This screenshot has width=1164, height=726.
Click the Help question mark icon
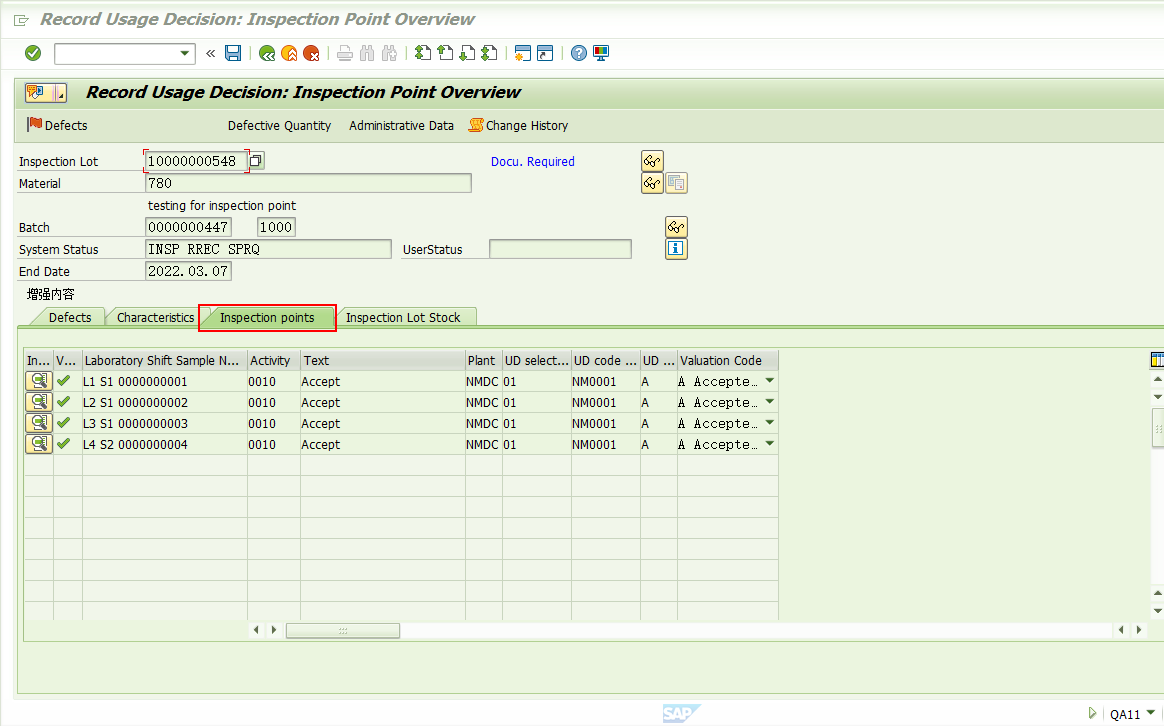[579, 53]
